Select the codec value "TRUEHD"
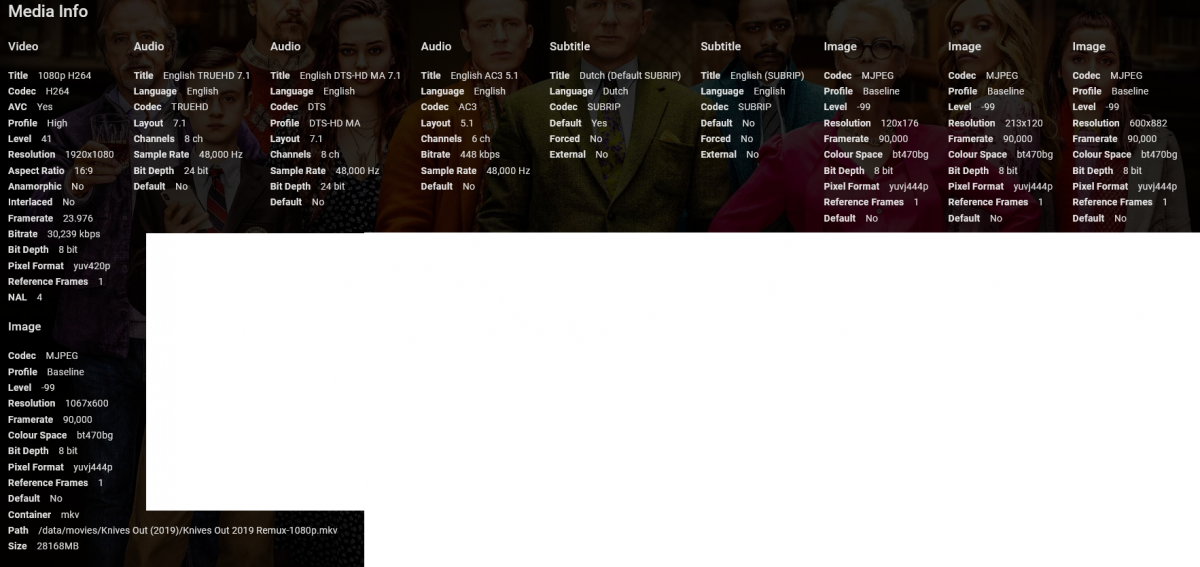Screen dimensions: 1200x567 coord(190,107)
